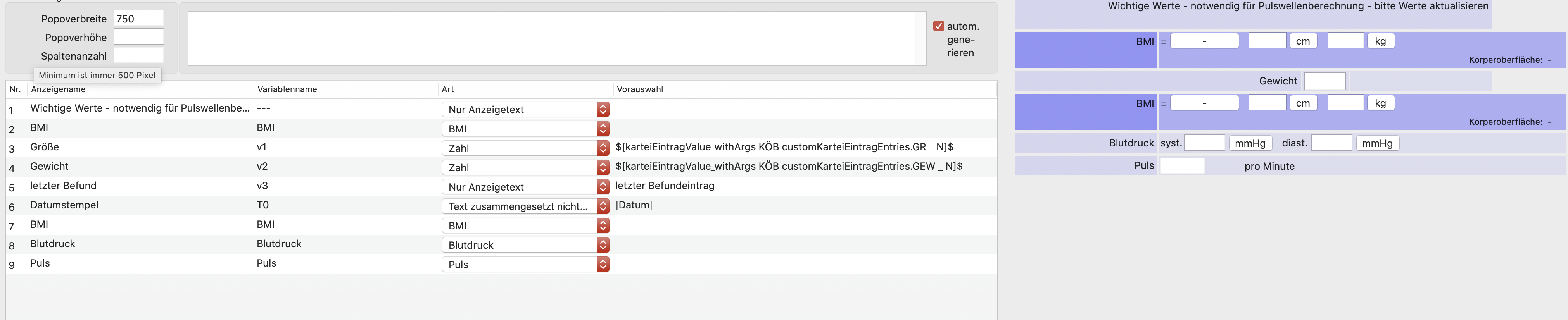
Task: Click the second BMI result field in preview
Action: tap(1204, 103)
